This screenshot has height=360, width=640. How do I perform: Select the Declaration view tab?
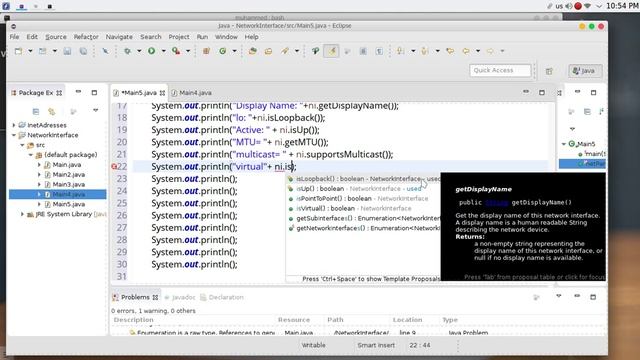click(x=222, y=297)
